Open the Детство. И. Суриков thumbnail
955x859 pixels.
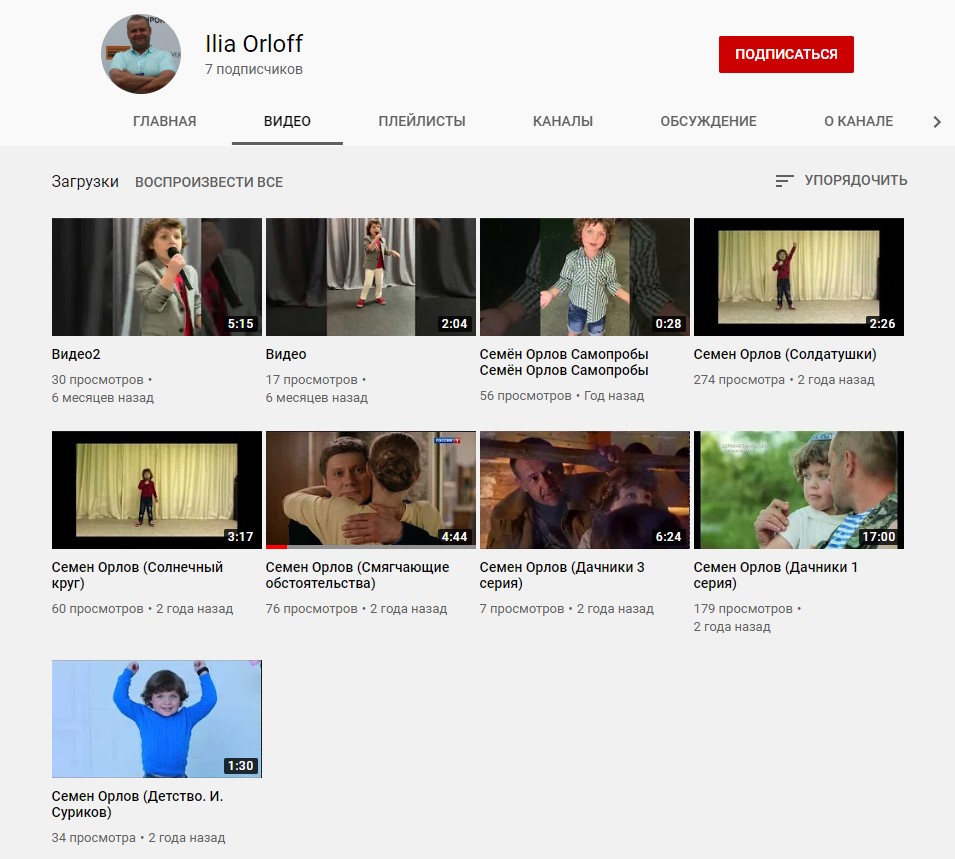156,718
